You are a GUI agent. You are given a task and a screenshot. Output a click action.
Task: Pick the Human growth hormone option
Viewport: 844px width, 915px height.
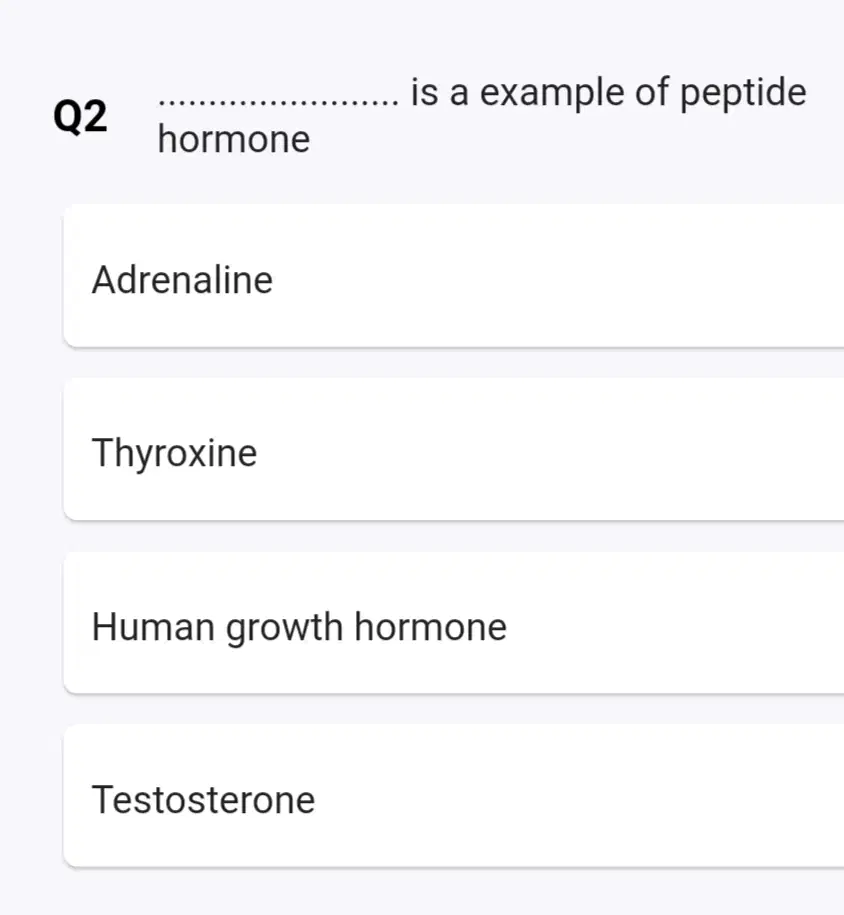coord(454,623)
